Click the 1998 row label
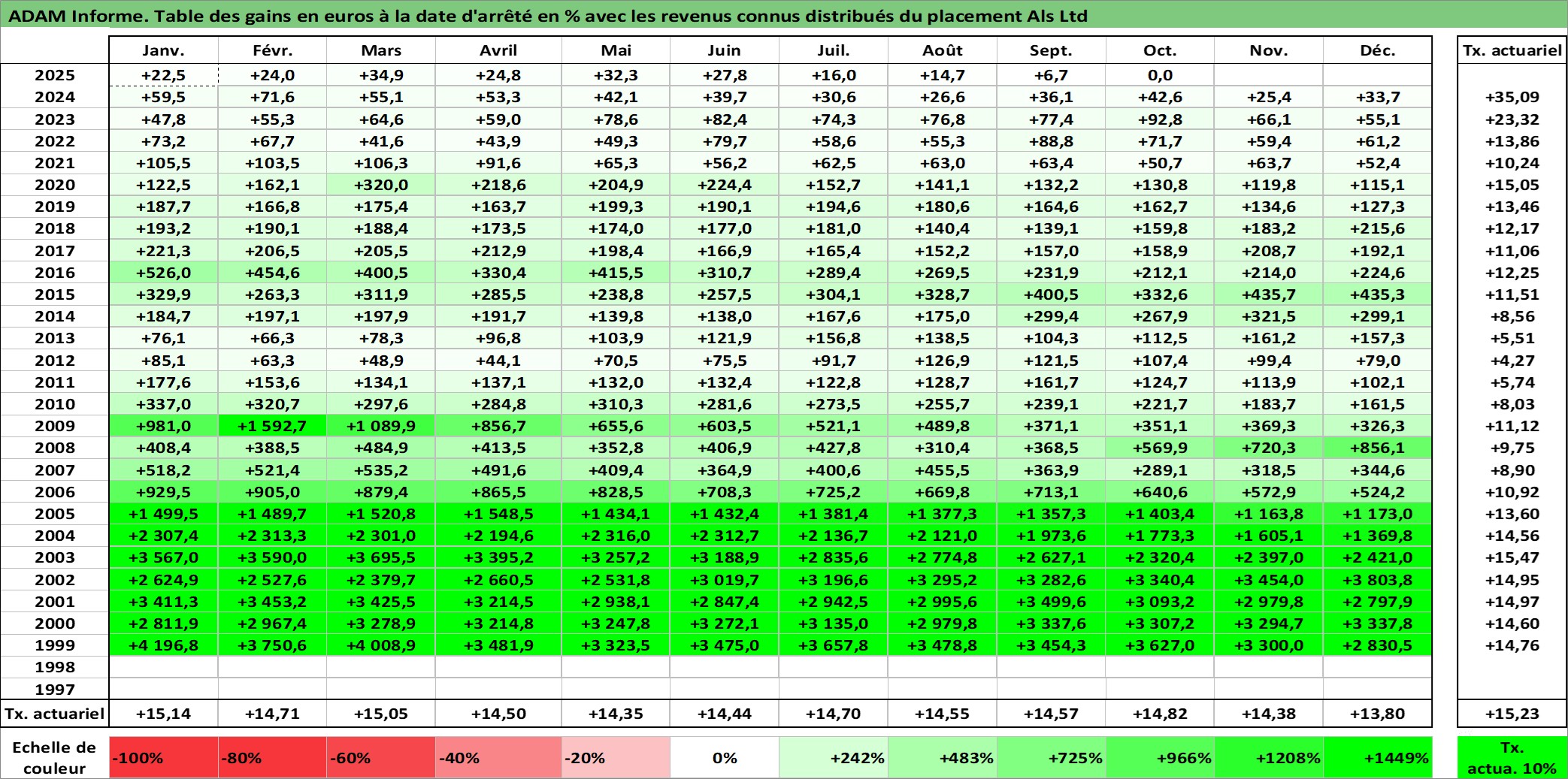 click(x=55, y=667)
